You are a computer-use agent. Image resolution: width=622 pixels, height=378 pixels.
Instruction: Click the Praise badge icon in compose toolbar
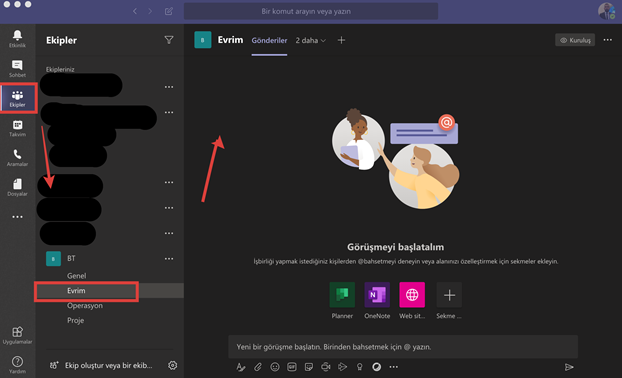pos(359,367)
